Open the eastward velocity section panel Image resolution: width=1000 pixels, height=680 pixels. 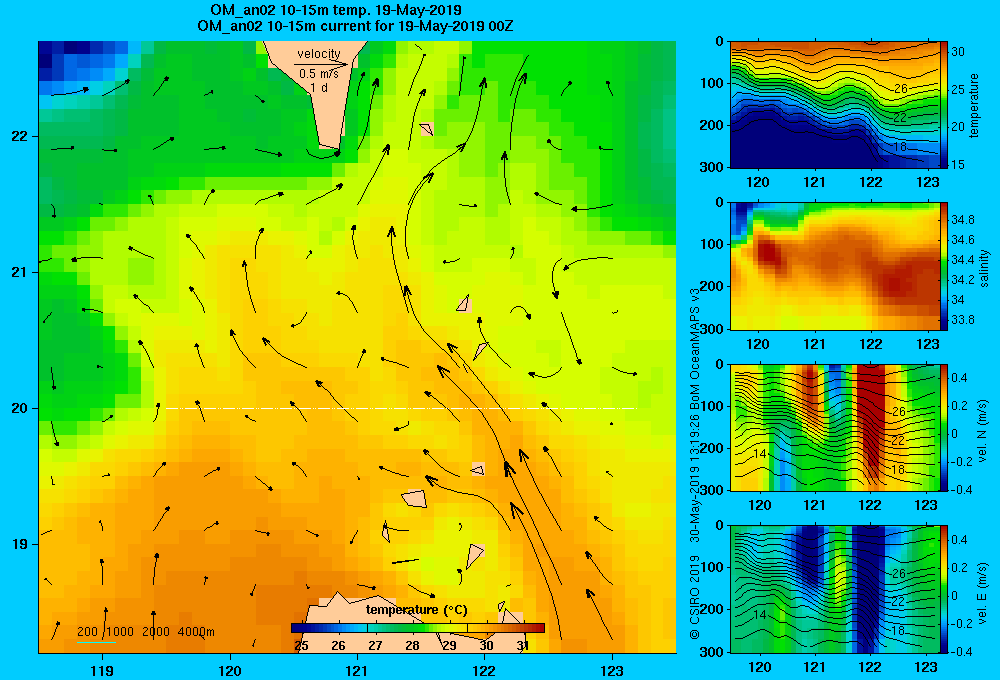[x=835, y=589]
